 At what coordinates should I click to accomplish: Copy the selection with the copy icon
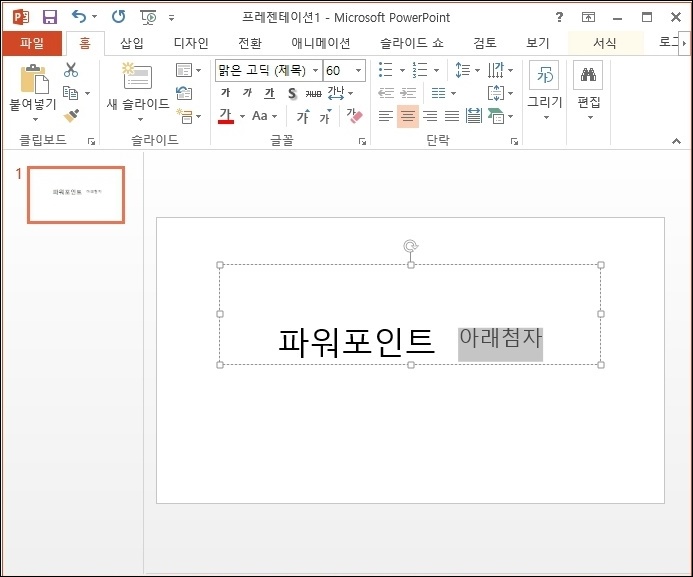(x=71, y=93)
